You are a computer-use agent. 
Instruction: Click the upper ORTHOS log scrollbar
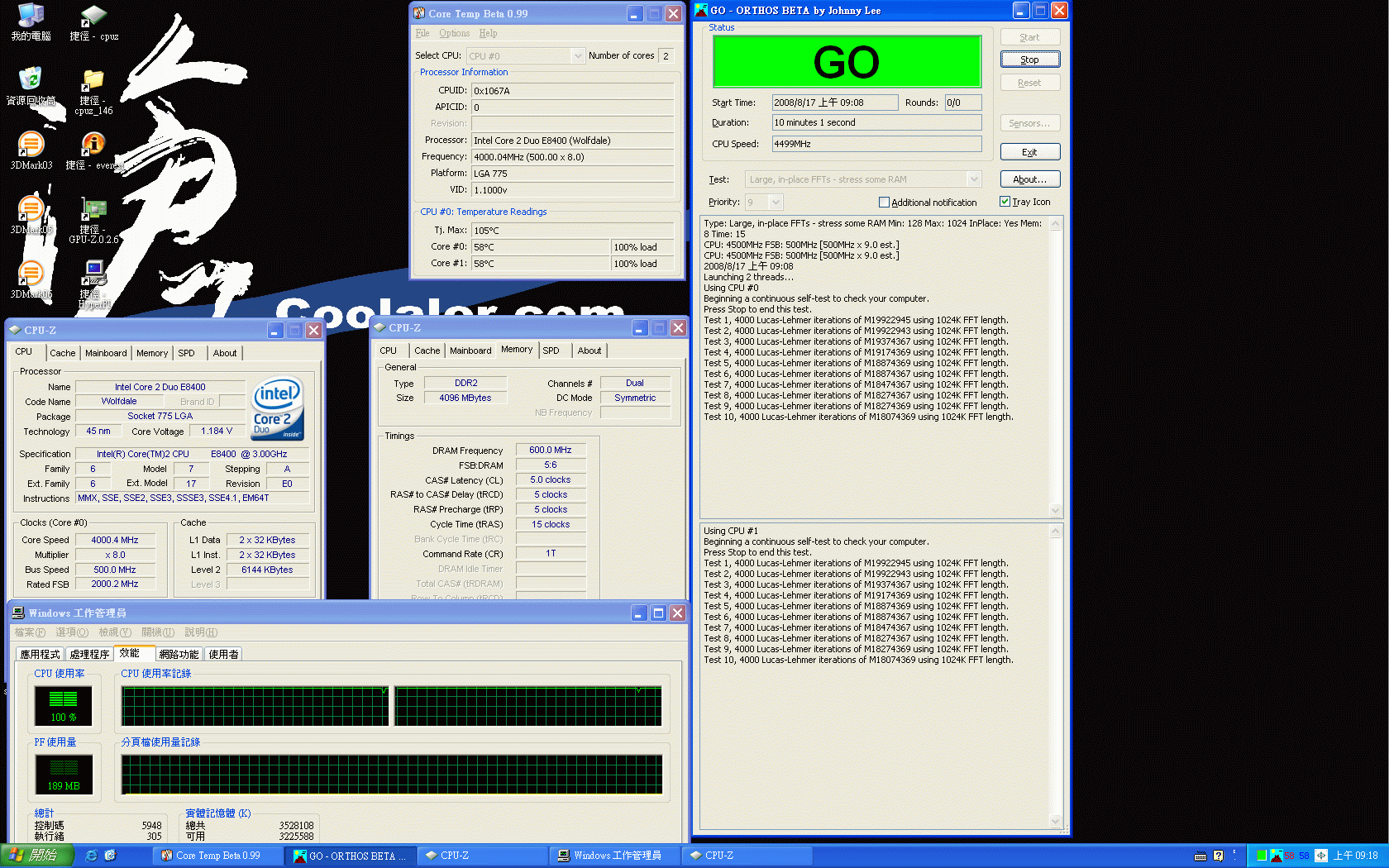click(1055, 366)
